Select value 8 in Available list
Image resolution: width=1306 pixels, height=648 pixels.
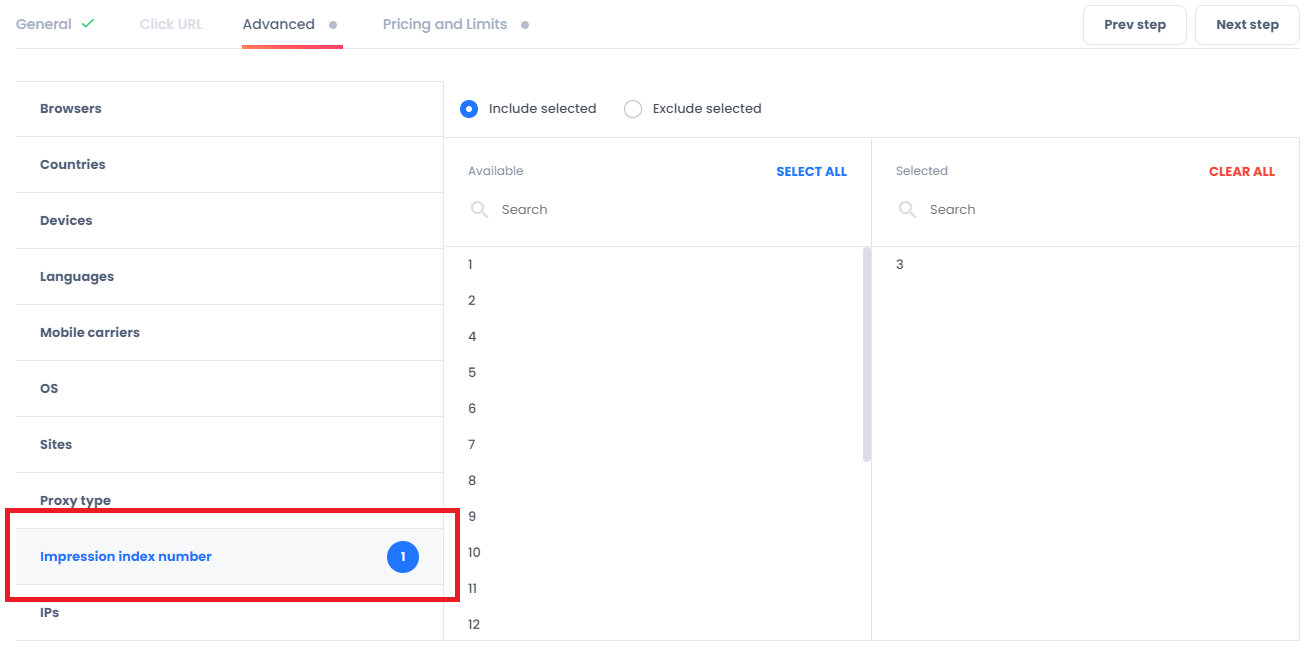657,481
